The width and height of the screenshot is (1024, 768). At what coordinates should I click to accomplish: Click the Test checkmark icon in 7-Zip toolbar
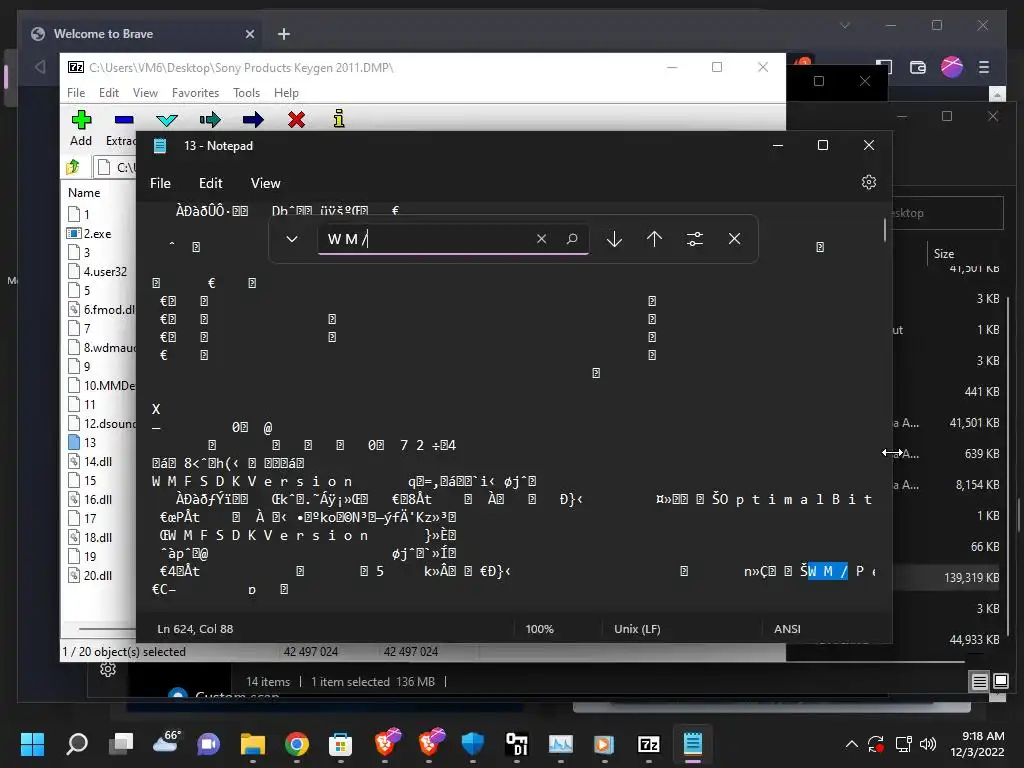pos(167,120)
